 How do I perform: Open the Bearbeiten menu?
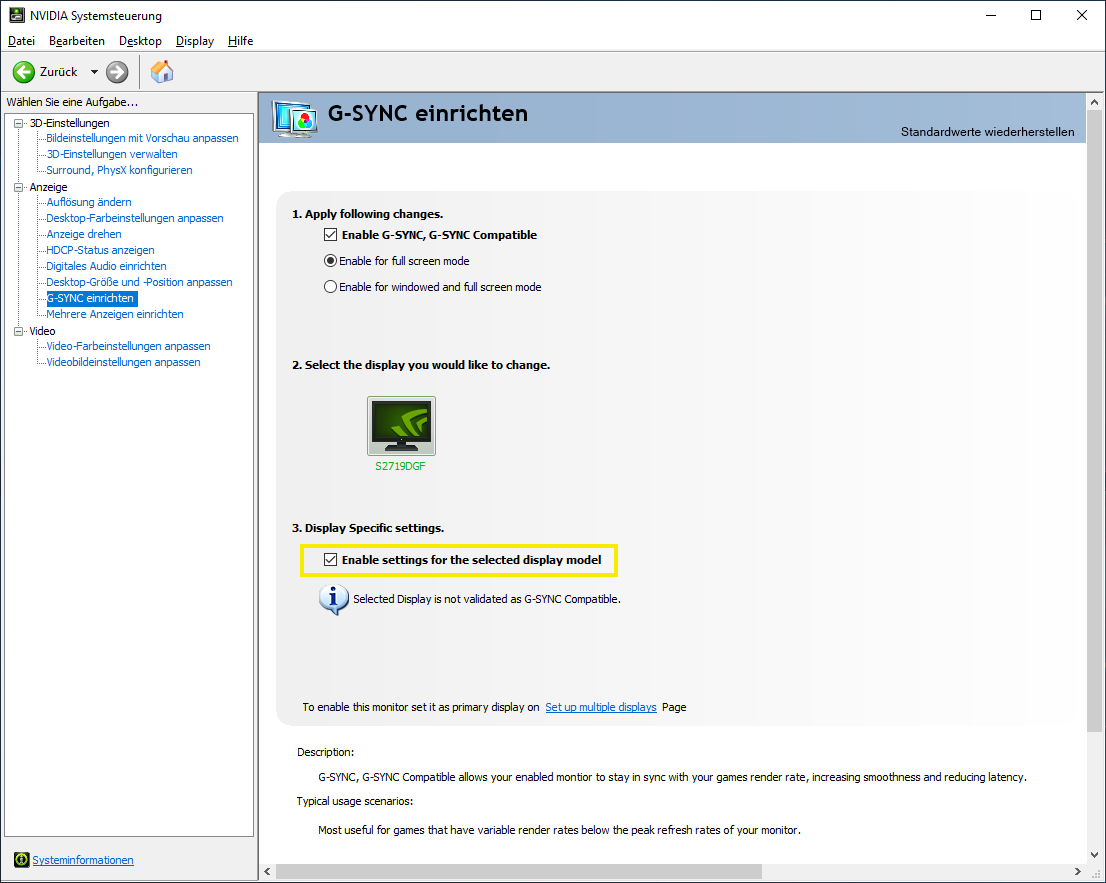[77, 41]
